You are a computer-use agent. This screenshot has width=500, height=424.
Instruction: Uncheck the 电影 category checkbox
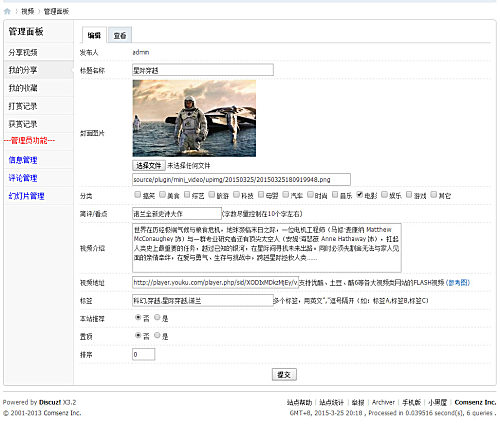(359, 194)
